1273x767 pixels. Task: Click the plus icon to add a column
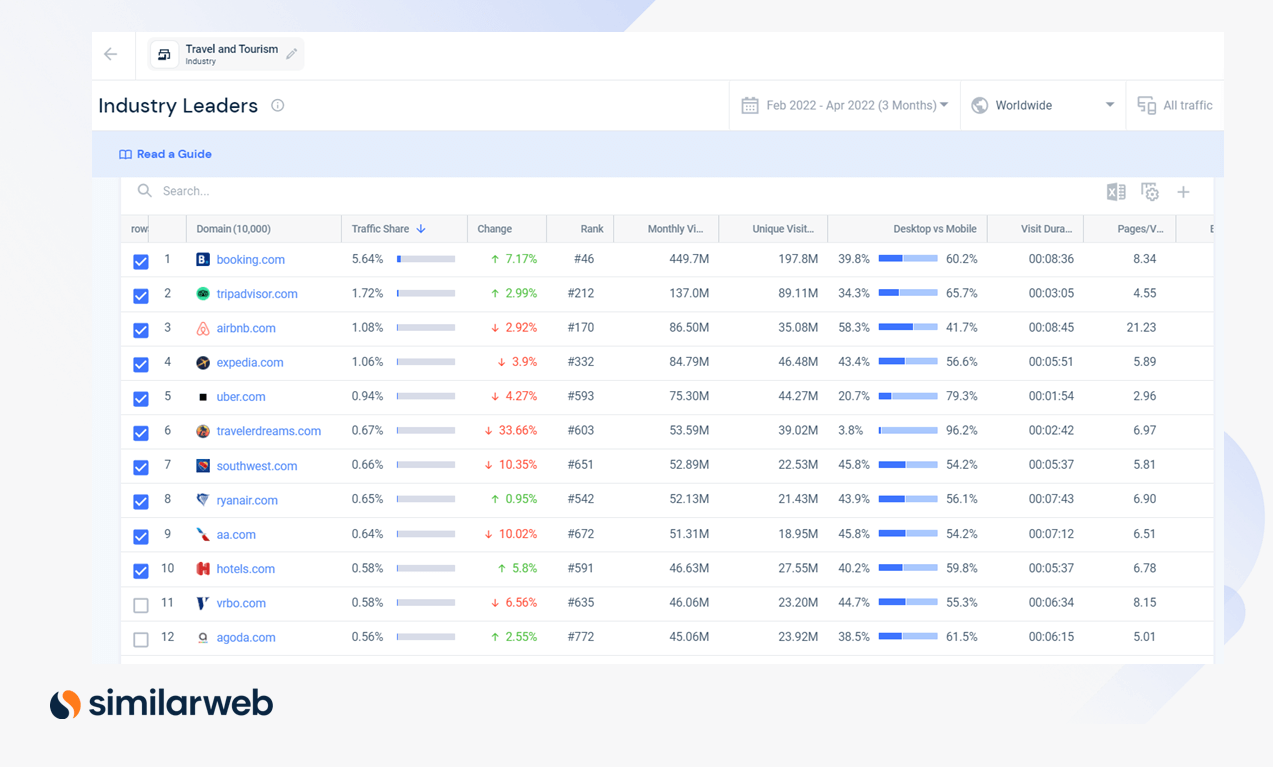tap(1183, 191)
